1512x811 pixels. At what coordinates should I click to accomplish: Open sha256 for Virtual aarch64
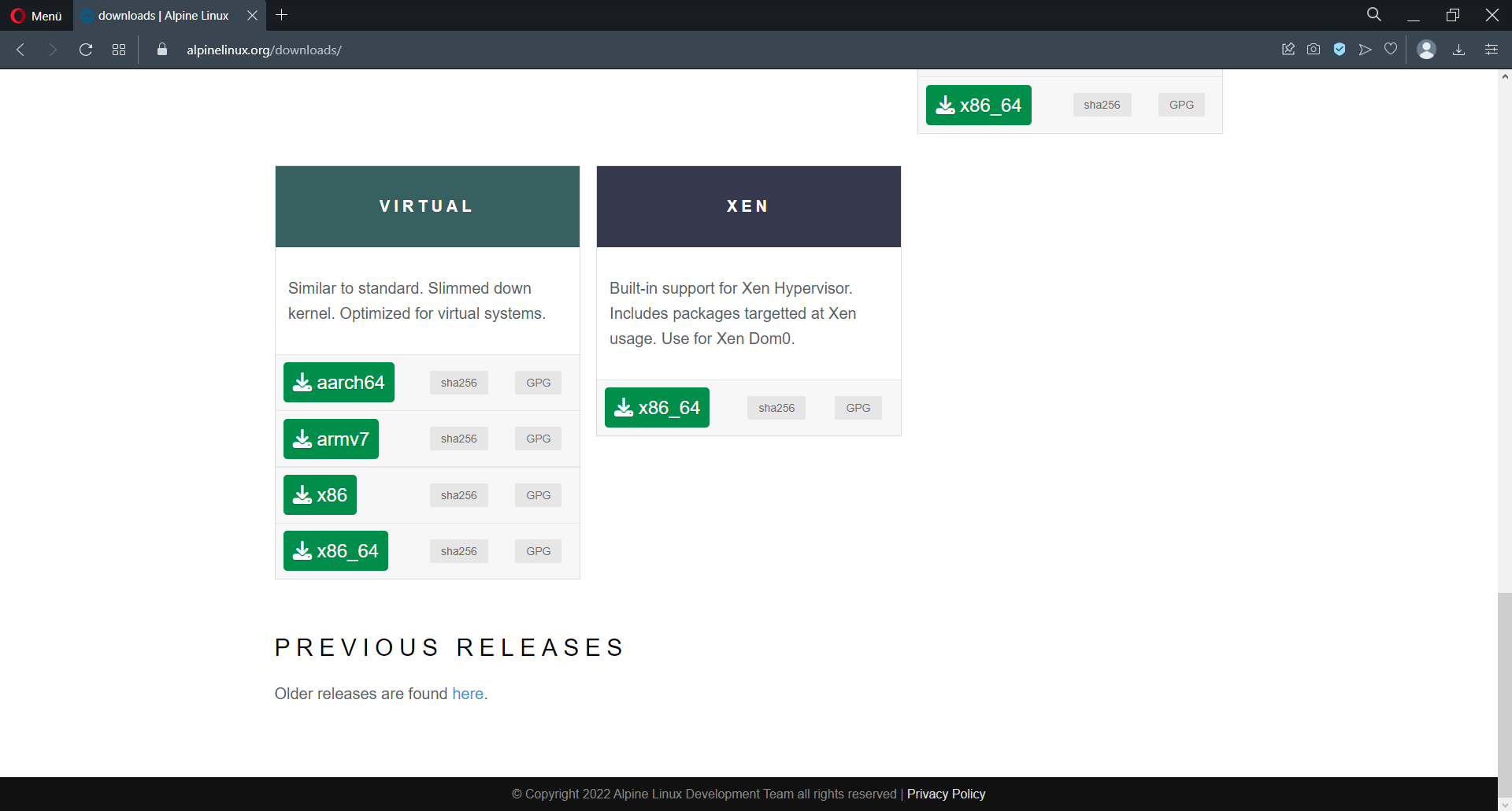tap(459, 383)
